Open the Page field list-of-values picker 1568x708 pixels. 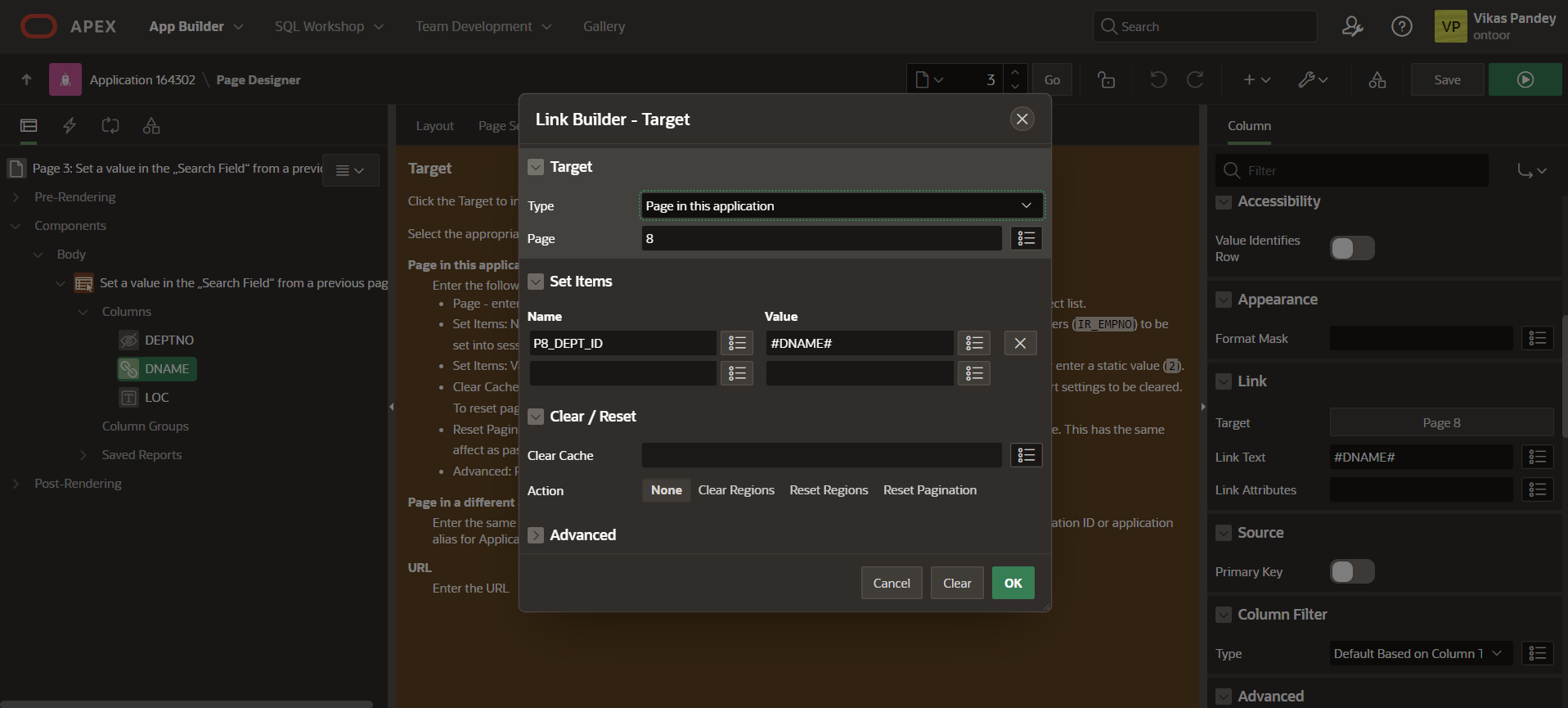tap(1026, 238)
